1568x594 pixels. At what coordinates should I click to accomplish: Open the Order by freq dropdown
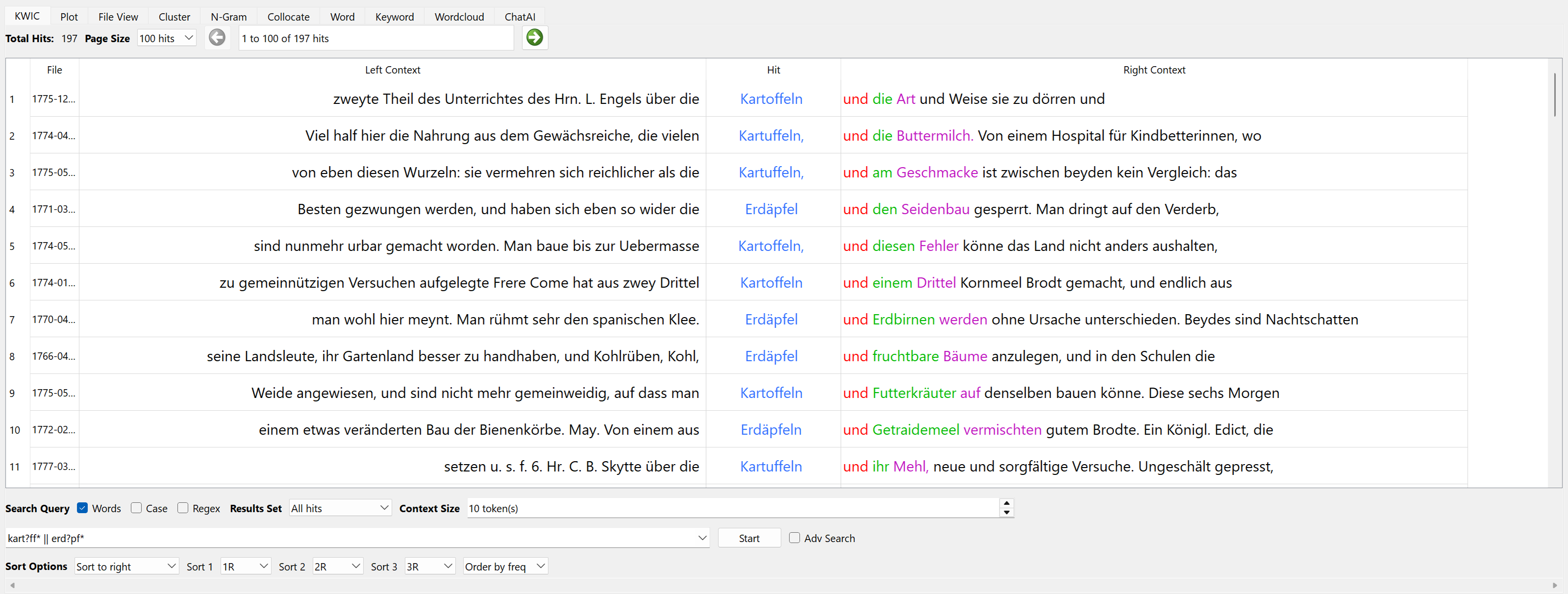505,566
